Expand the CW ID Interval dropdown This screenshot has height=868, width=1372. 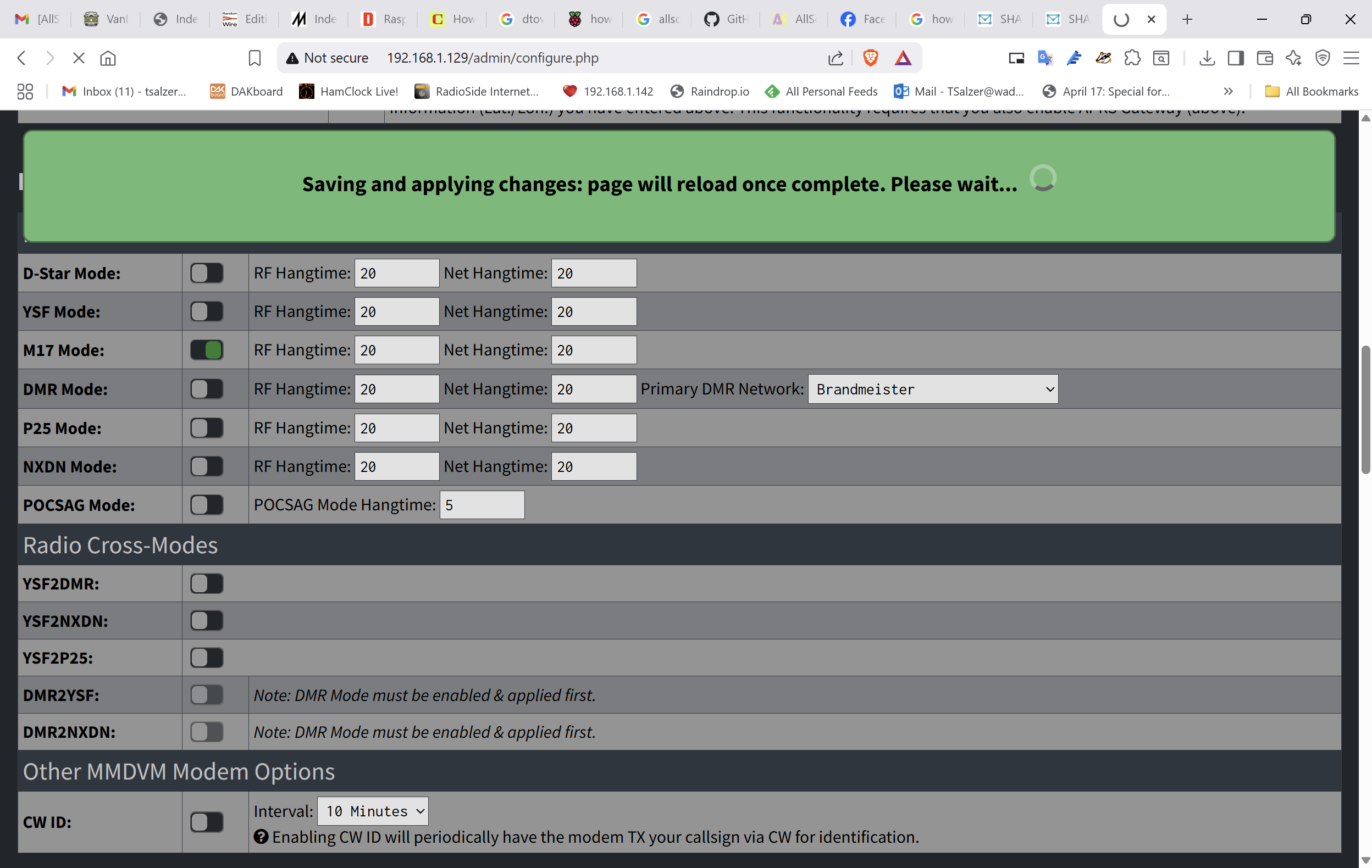[x=373, y=810]
